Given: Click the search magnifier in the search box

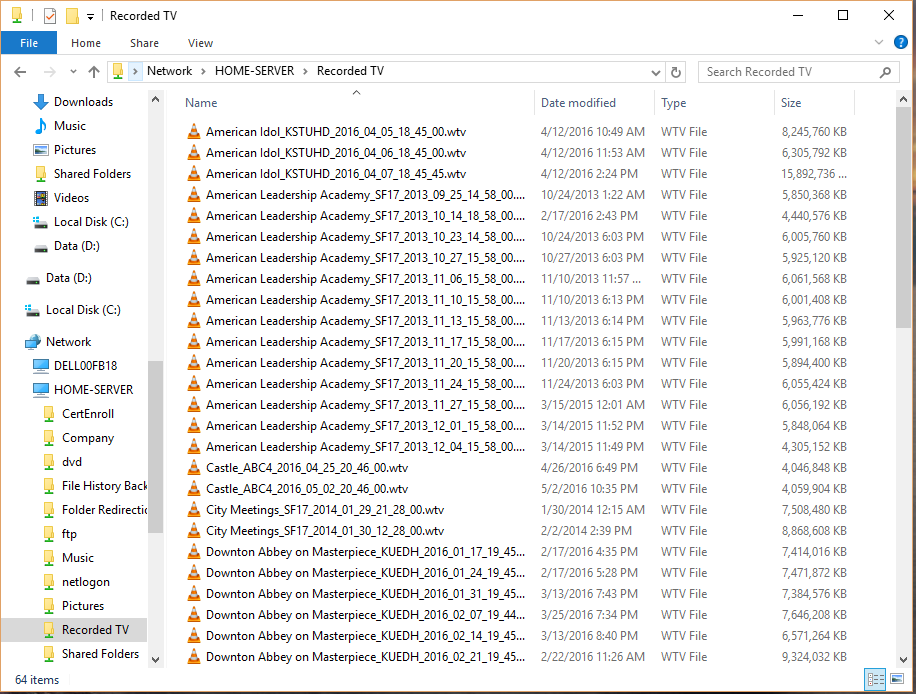Looking at the screenshot, I should coord(885,71).
